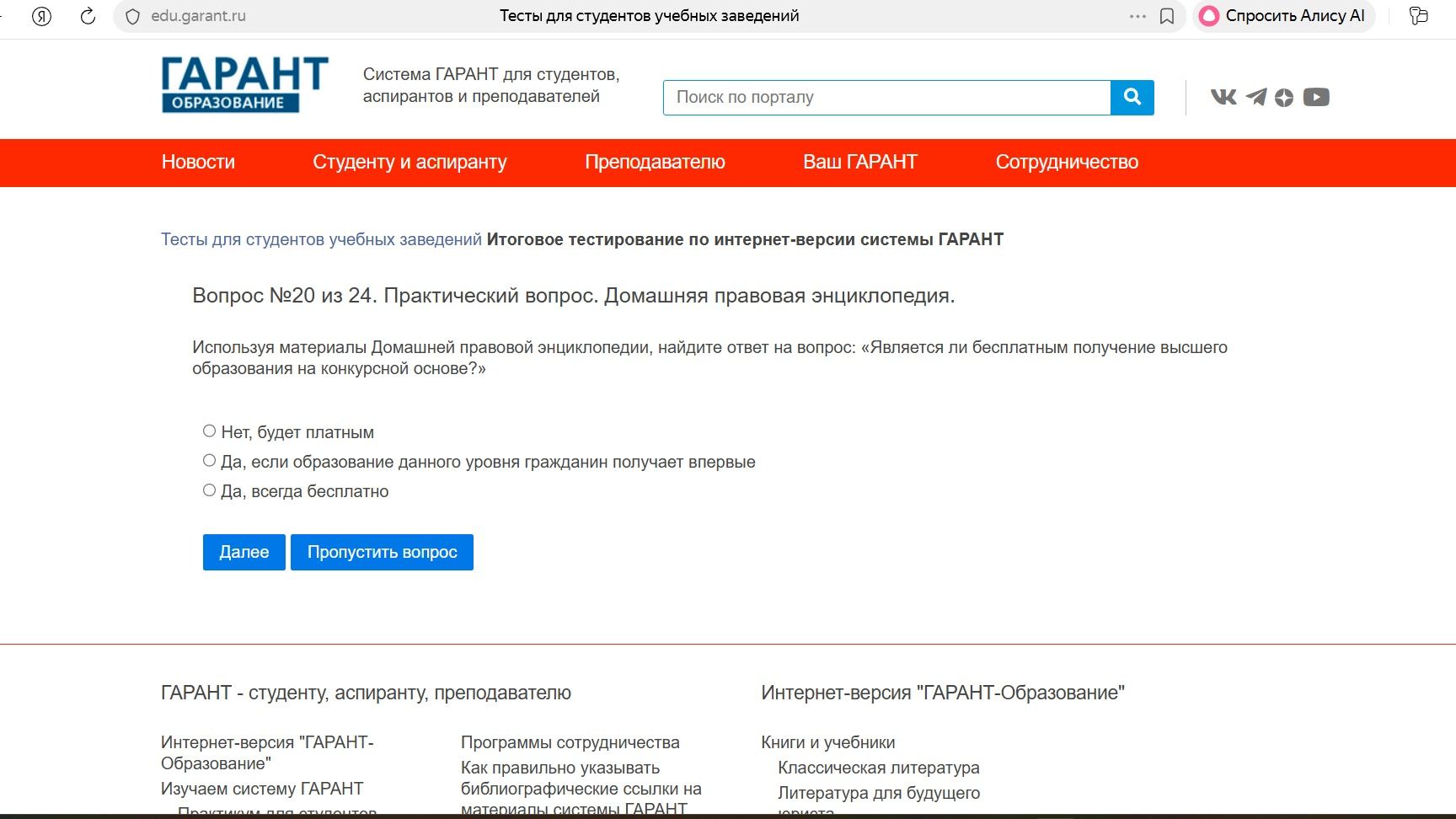Screen dimensions: 1456x819
Task: Click the site security shield icon
Action: [132, 16]
